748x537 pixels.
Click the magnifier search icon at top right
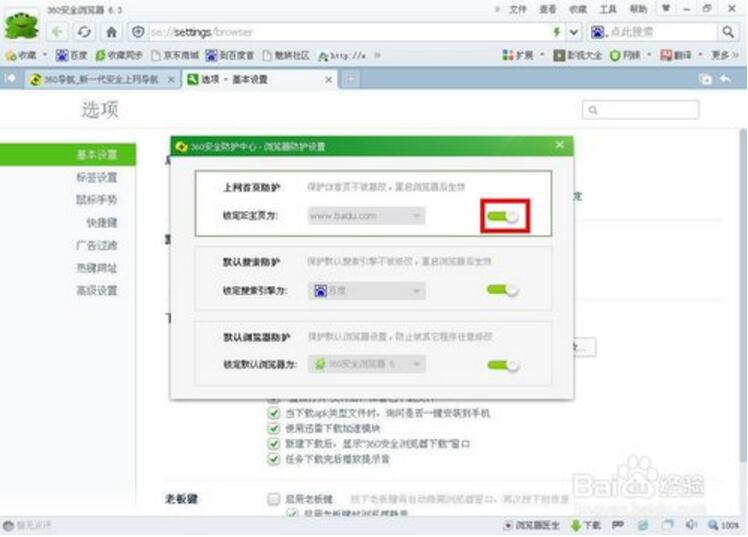728,32
